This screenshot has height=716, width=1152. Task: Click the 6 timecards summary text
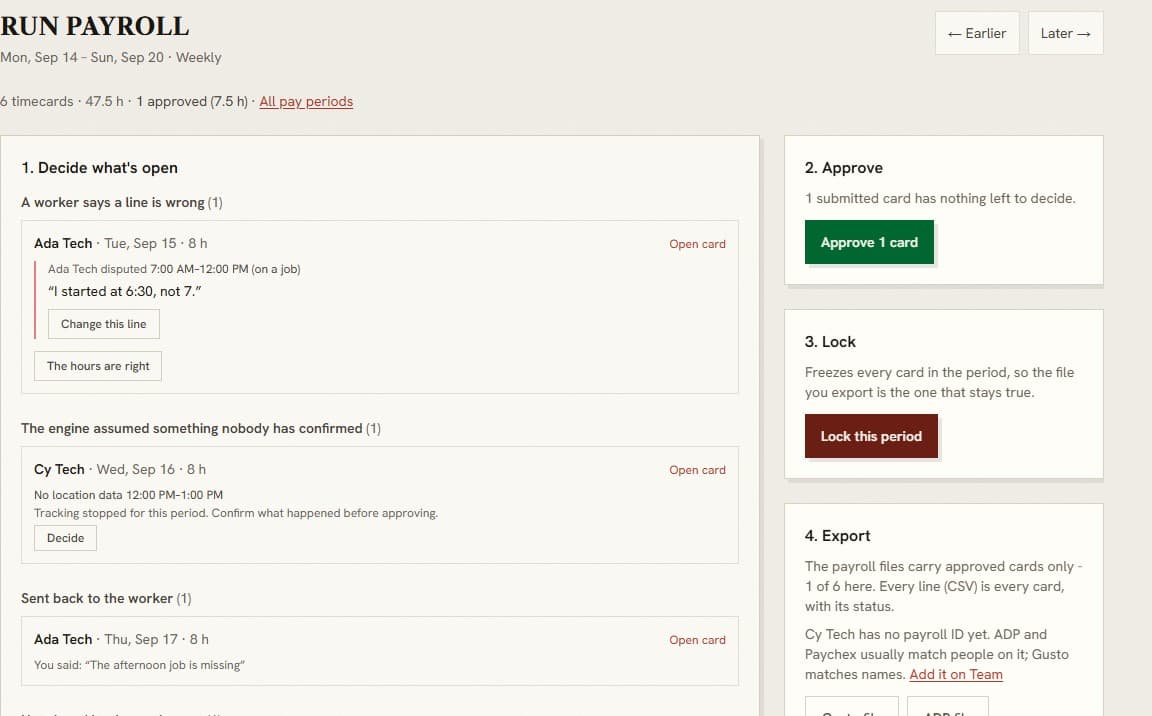coord(37,101)
